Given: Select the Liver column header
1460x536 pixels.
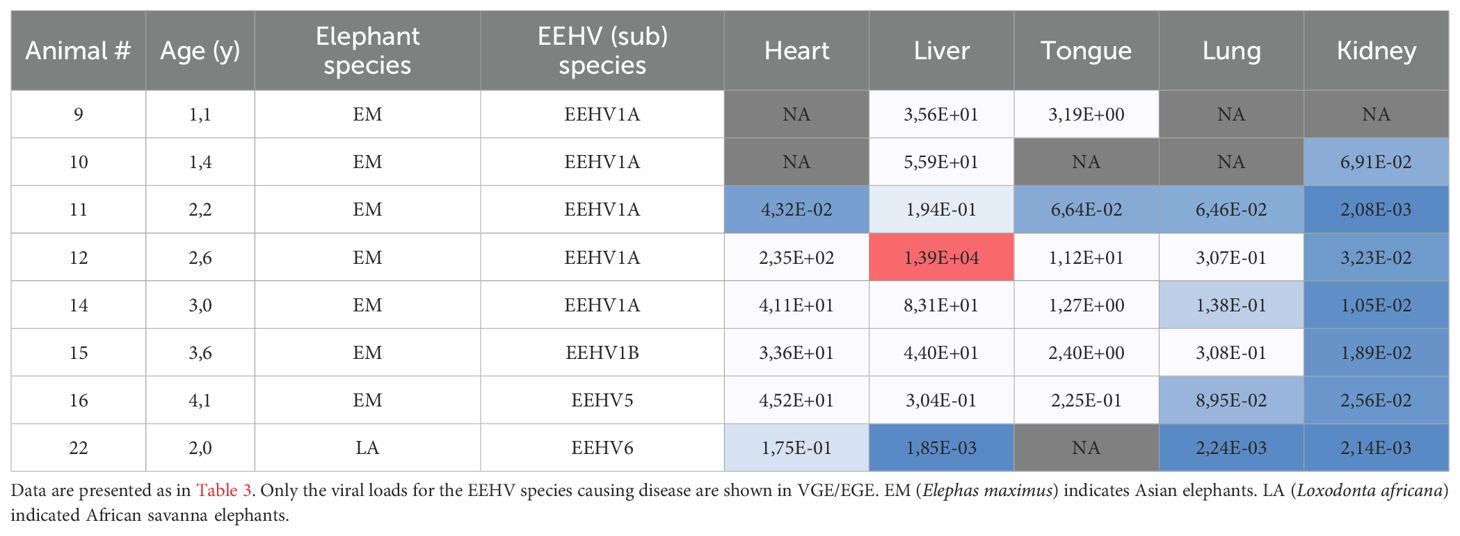Looking at the screenshot, I should point(942,51).
